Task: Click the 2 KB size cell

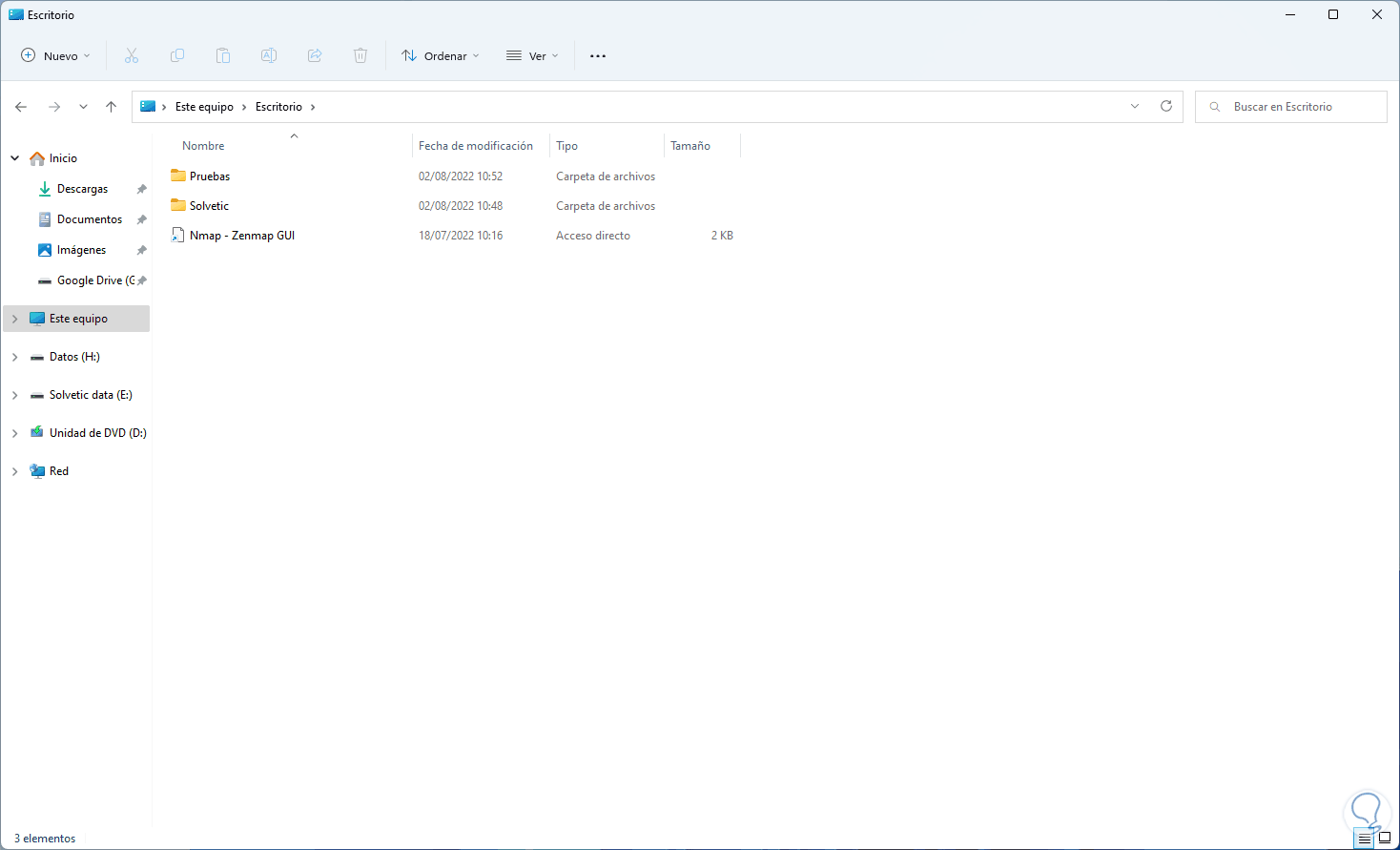Action: click(722, 236)
